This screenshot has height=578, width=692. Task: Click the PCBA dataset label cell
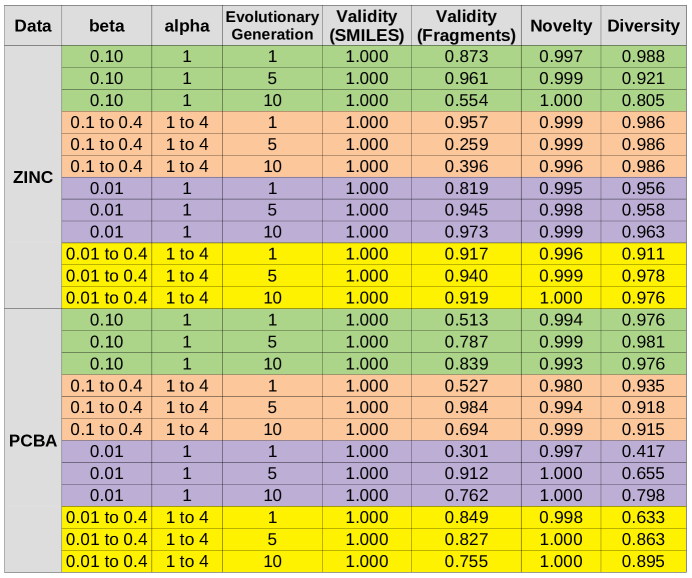[x=33, y=440]
